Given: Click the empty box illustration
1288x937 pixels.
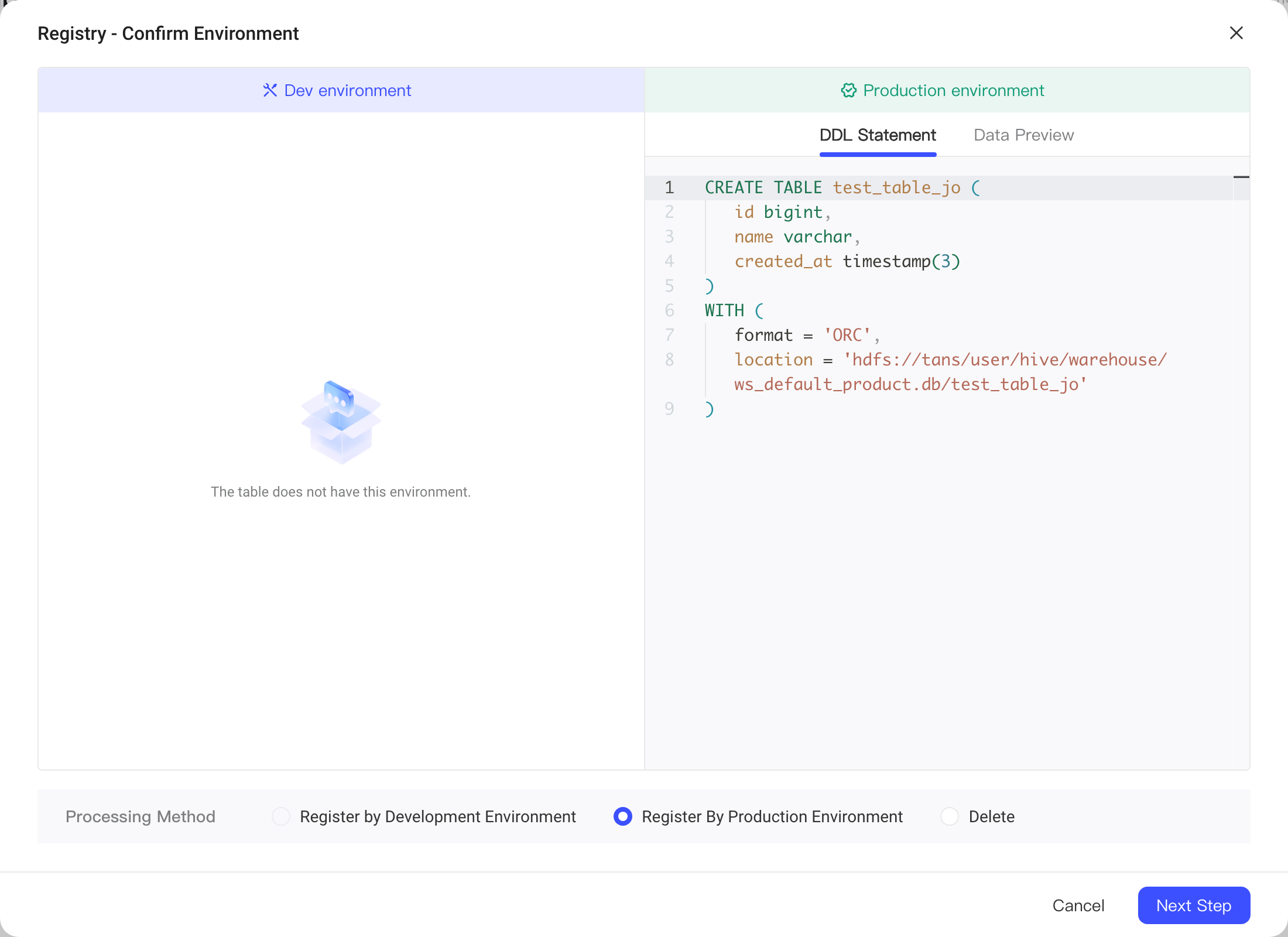Looking at the screenshot, I should point(341,422).
